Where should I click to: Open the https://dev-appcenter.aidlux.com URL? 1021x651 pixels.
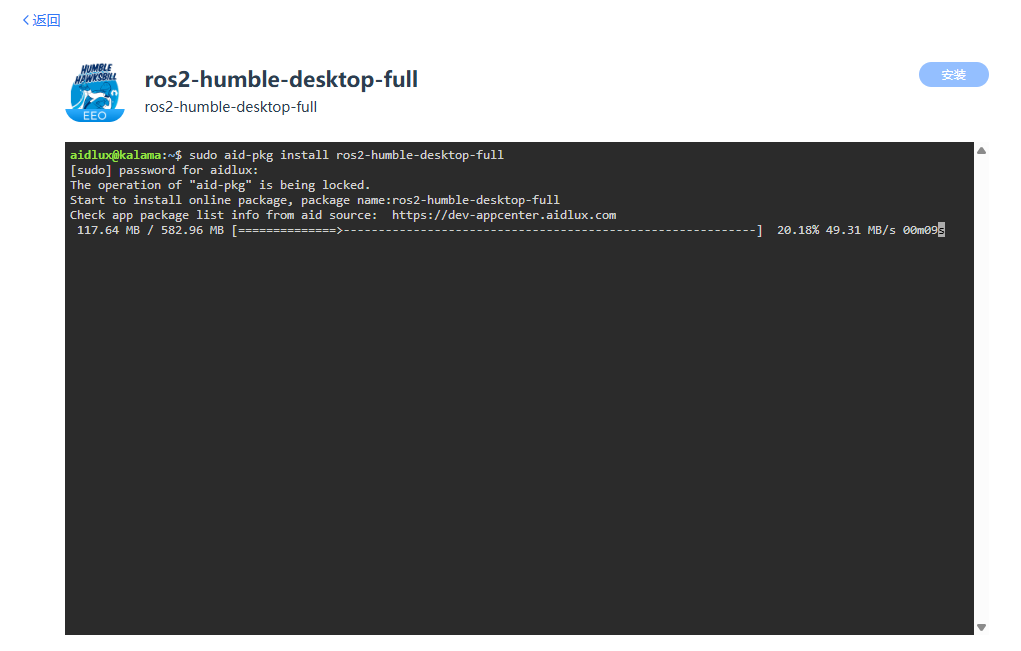coord(504,215)
